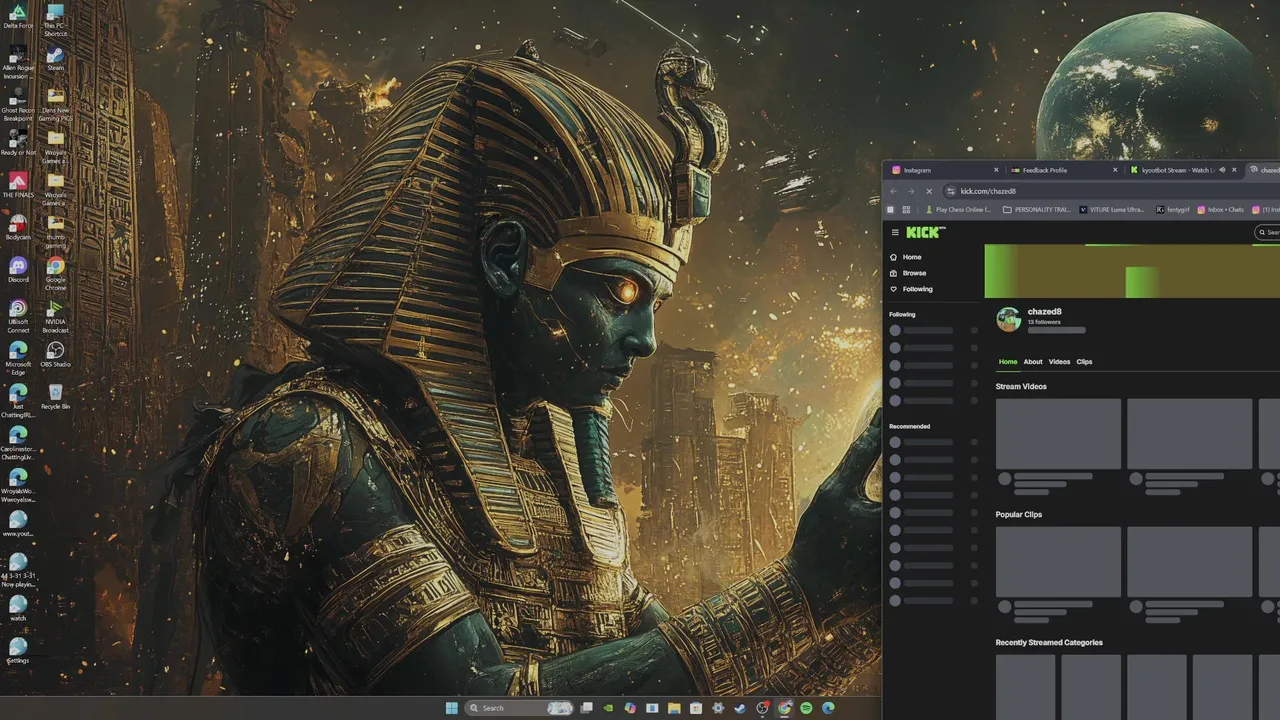Screen dimensions: 1280x720
Task: Launch Discord from the desktop
Action: [x=17, y=270]
